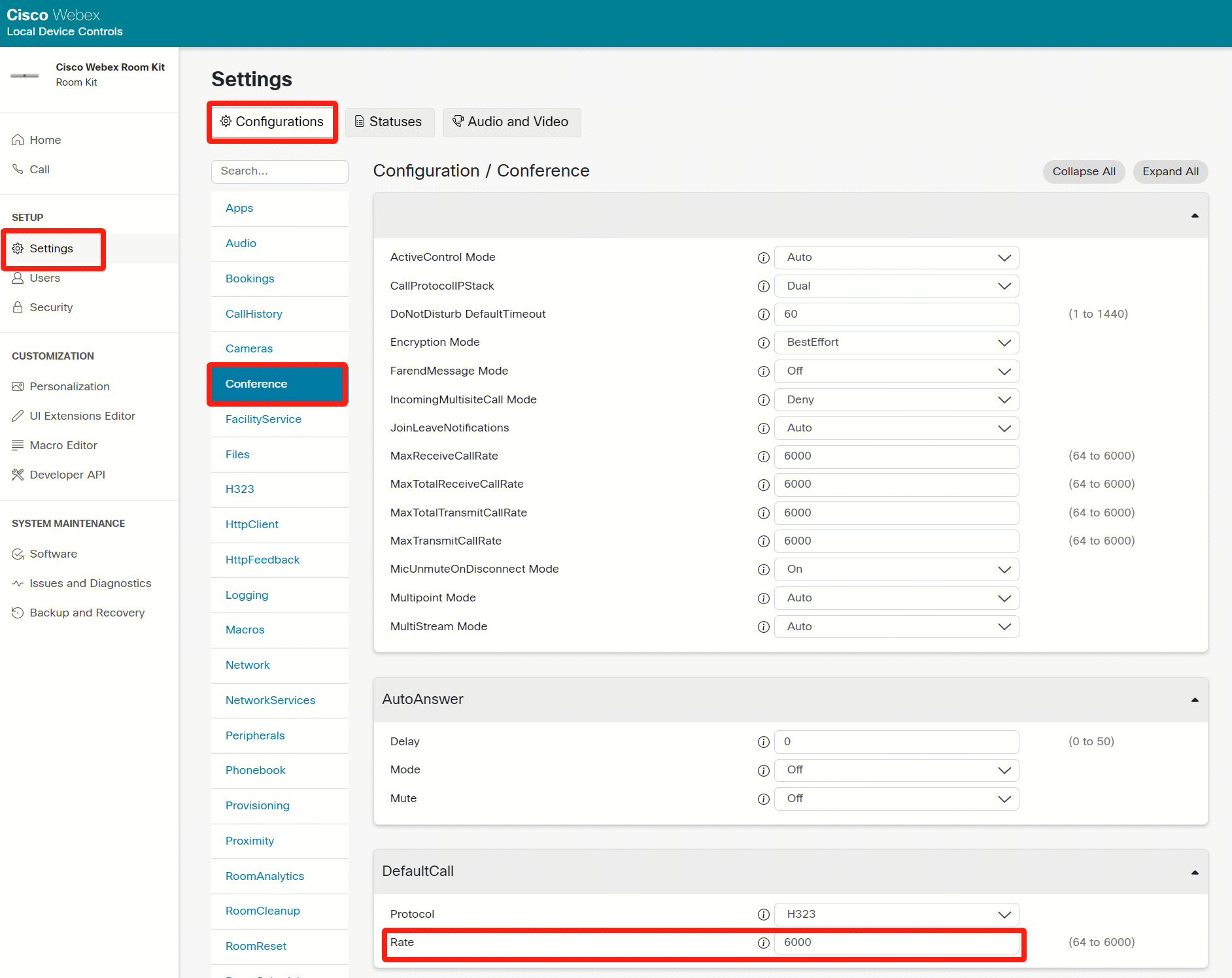Click info icon for MaxReceiveCallRate

[763, 456]
